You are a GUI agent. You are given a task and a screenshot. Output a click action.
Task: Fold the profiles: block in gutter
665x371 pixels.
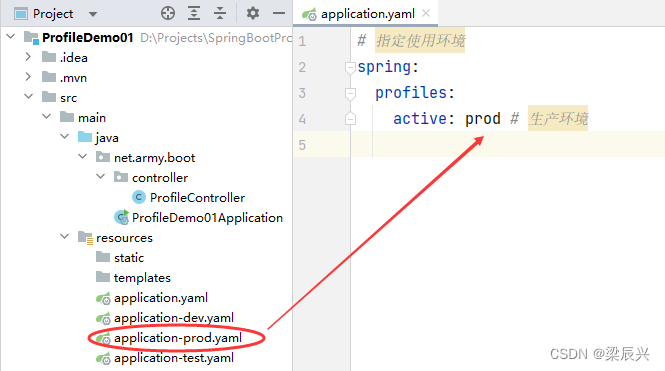pos(350,94)
